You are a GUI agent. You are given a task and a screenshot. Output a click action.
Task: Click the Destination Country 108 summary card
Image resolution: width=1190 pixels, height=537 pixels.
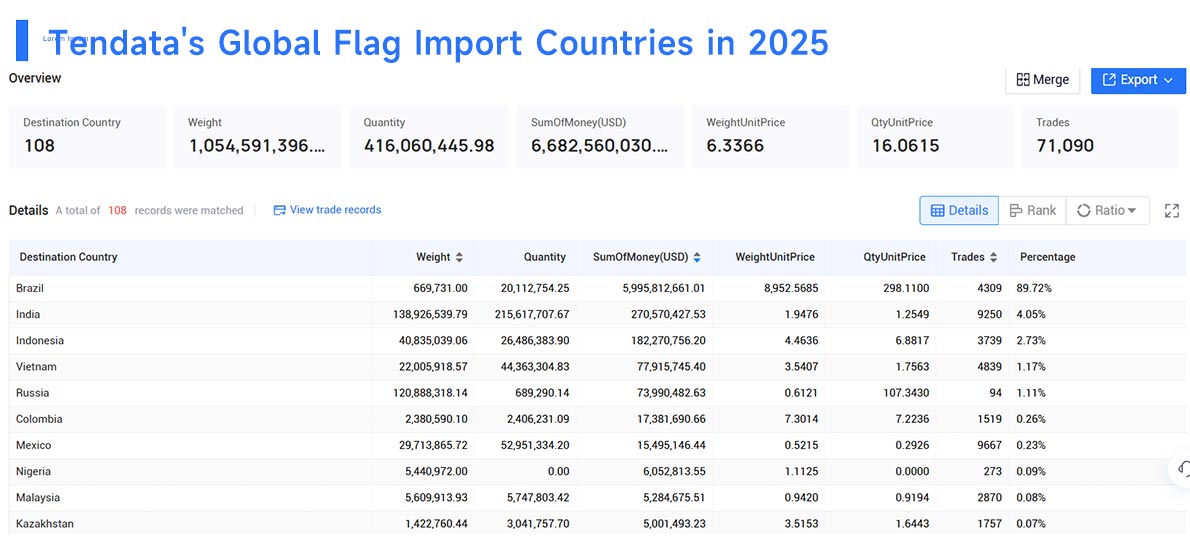coord(87,137)
